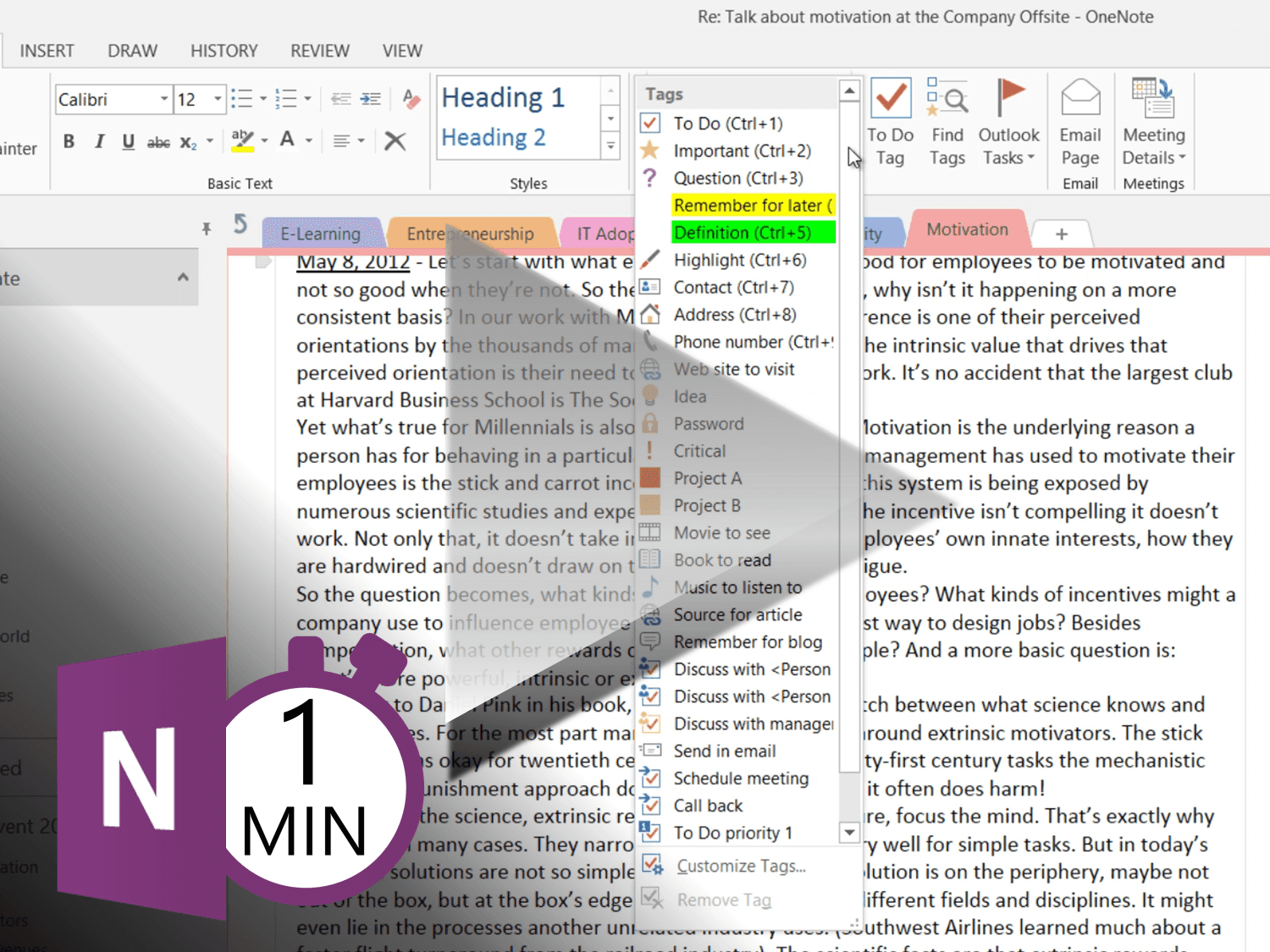Screen dimensions: 1270x952
Task: Expand the font size dropdown showing 12
Action: tap(217, 100)
